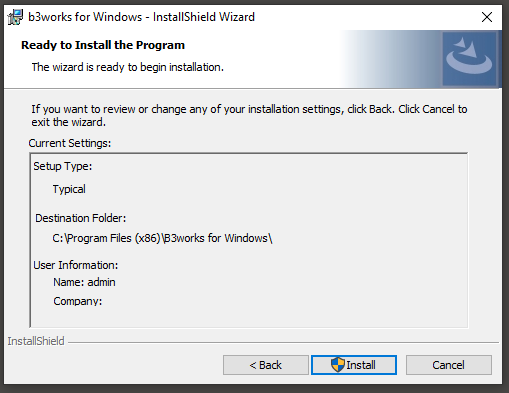Go back with the Back button
This screenshot has width=509, height=393.
(266, 365)
